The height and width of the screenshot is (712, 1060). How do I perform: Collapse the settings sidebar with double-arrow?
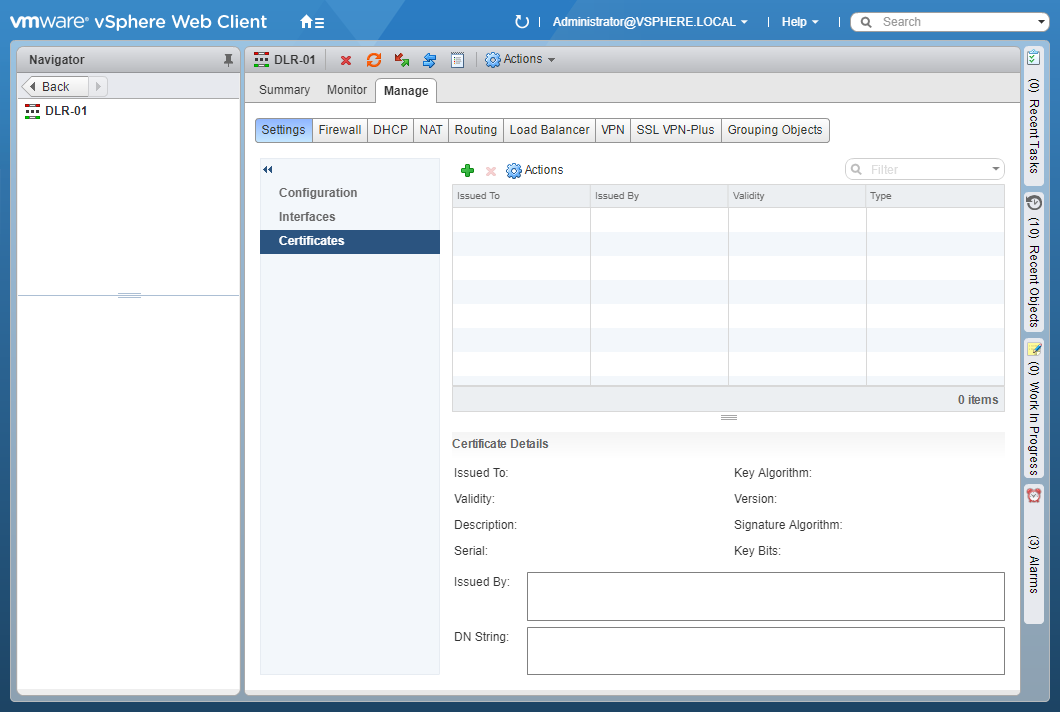pyautogui.click(x=268, y=170)
